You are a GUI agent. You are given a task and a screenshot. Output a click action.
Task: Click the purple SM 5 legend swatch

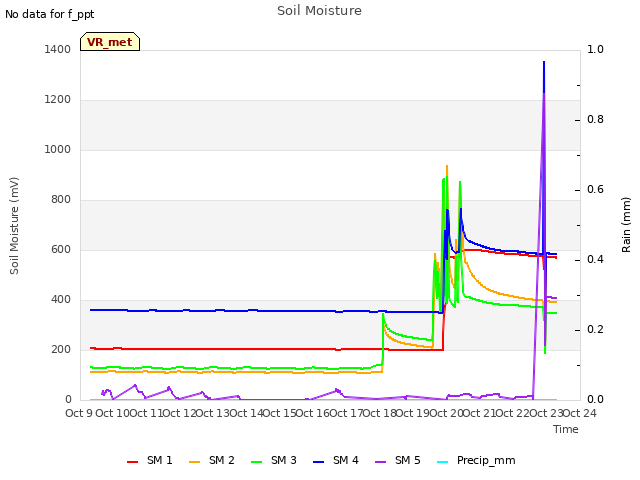pos(381,462)
